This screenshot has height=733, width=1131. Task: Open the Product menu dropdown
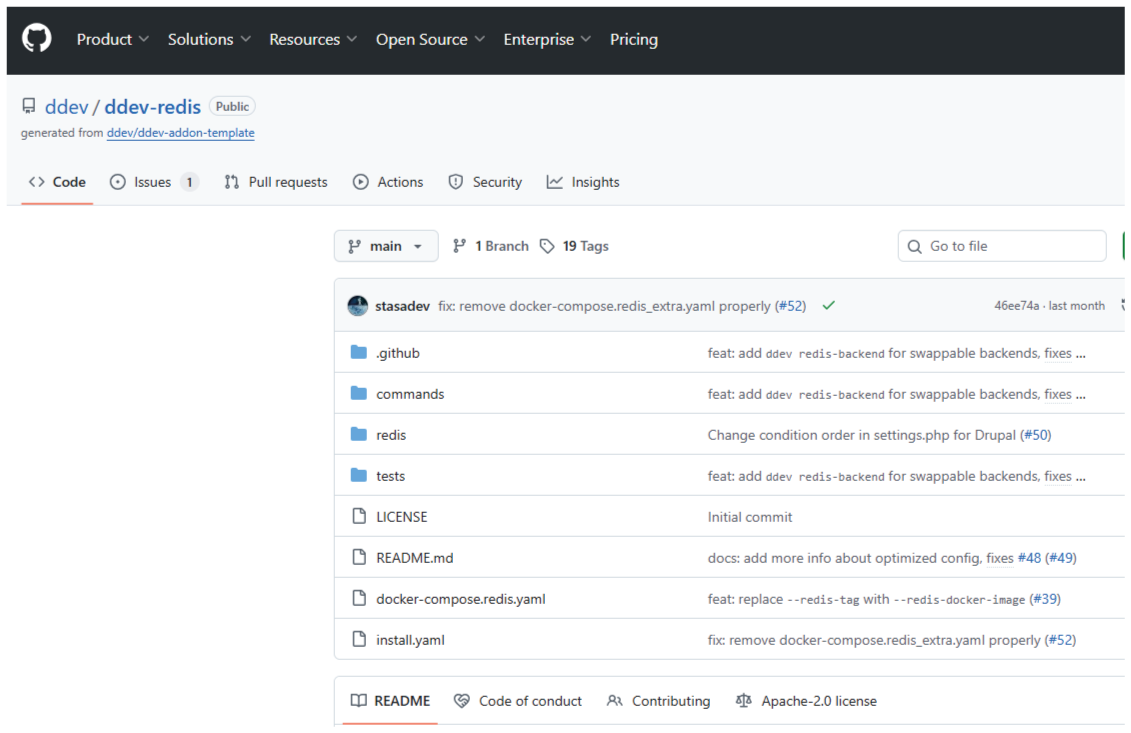[x=113, y=40]
